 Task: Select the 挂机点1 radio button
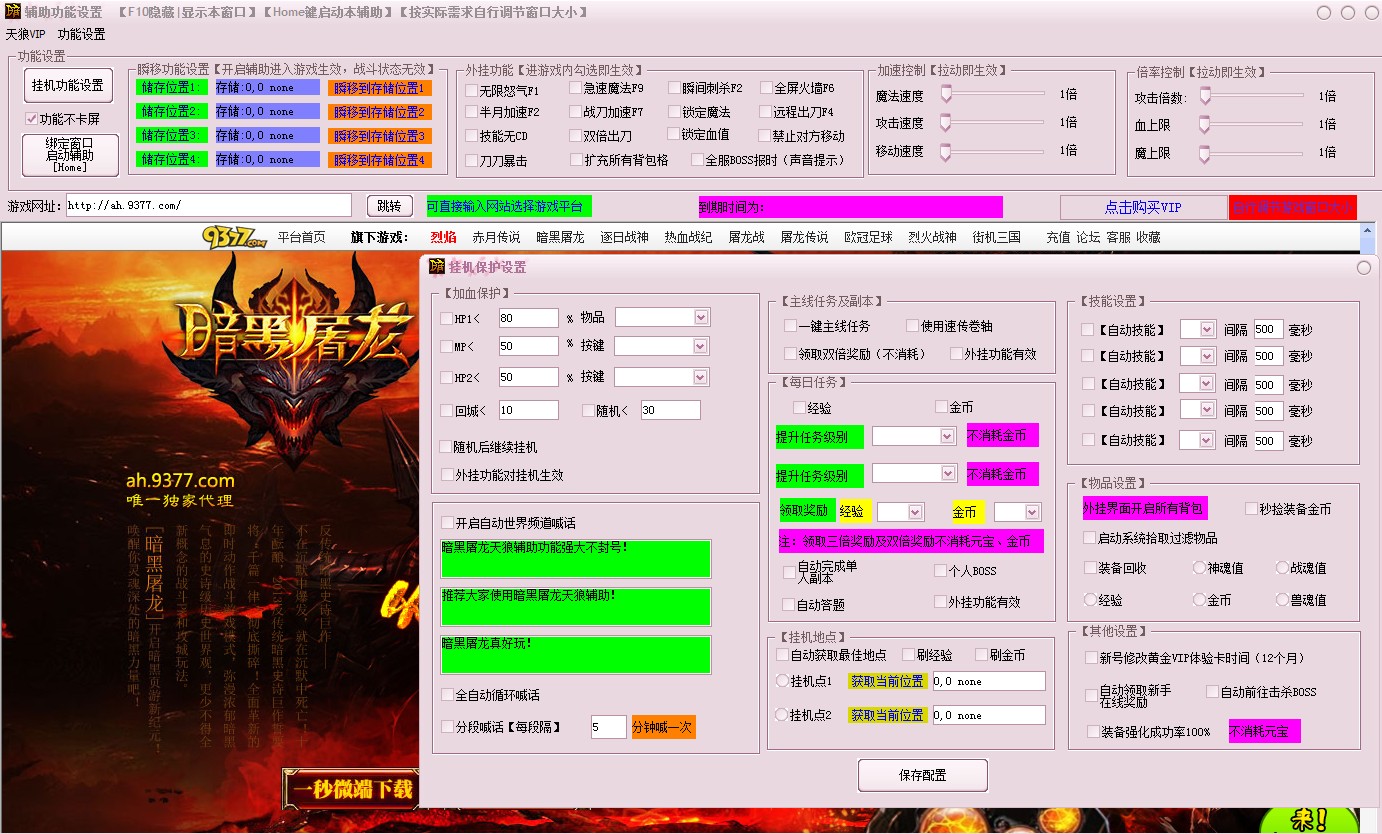[x=782, y=681]
